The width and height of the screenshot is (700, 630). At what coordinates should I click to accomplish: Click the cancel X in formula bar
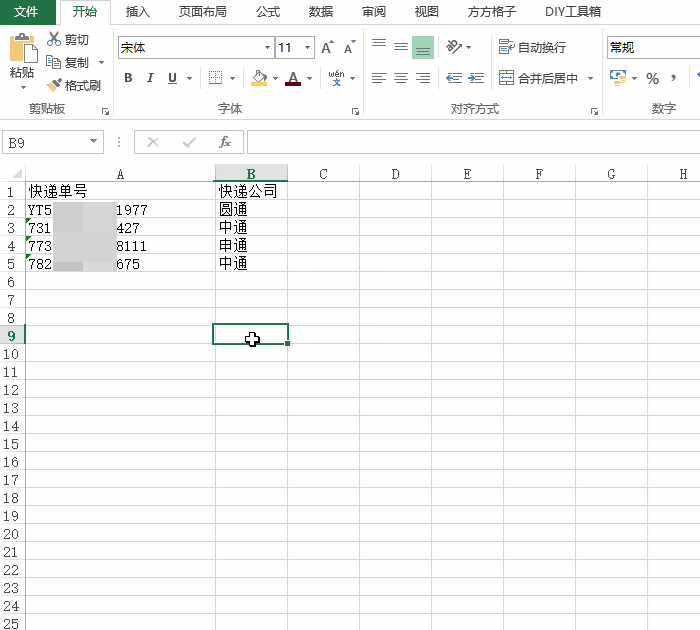click(x=153, y=142)
